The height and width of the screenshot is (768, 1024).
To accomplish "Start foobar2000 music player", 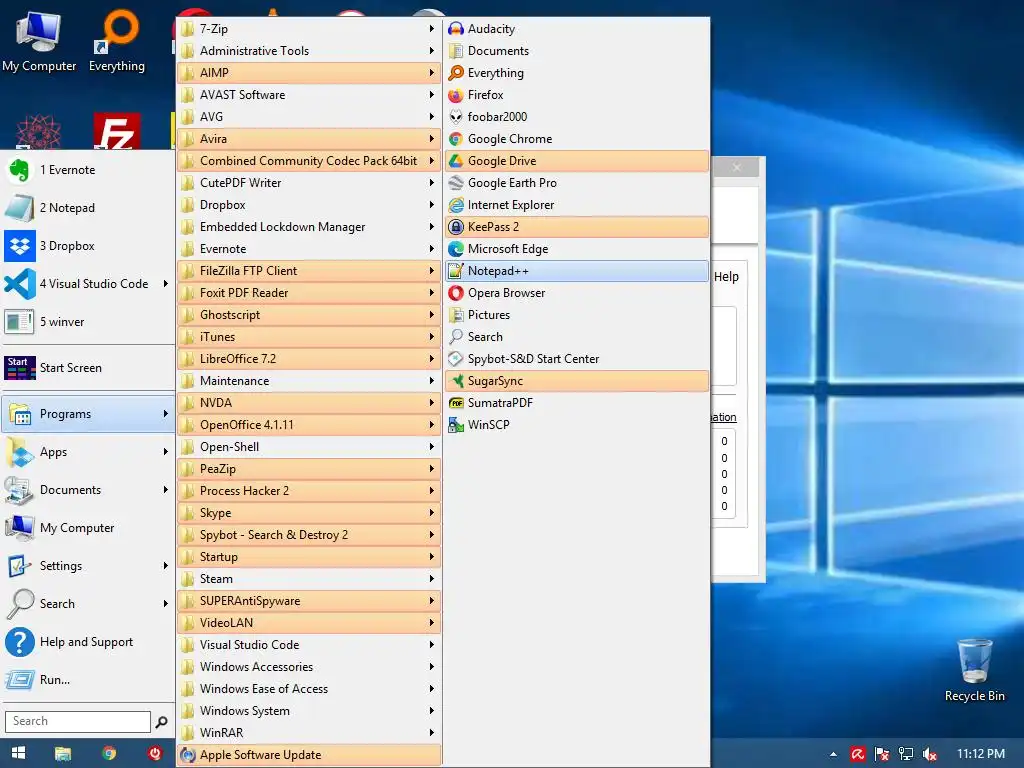I will tap(577, 117).
